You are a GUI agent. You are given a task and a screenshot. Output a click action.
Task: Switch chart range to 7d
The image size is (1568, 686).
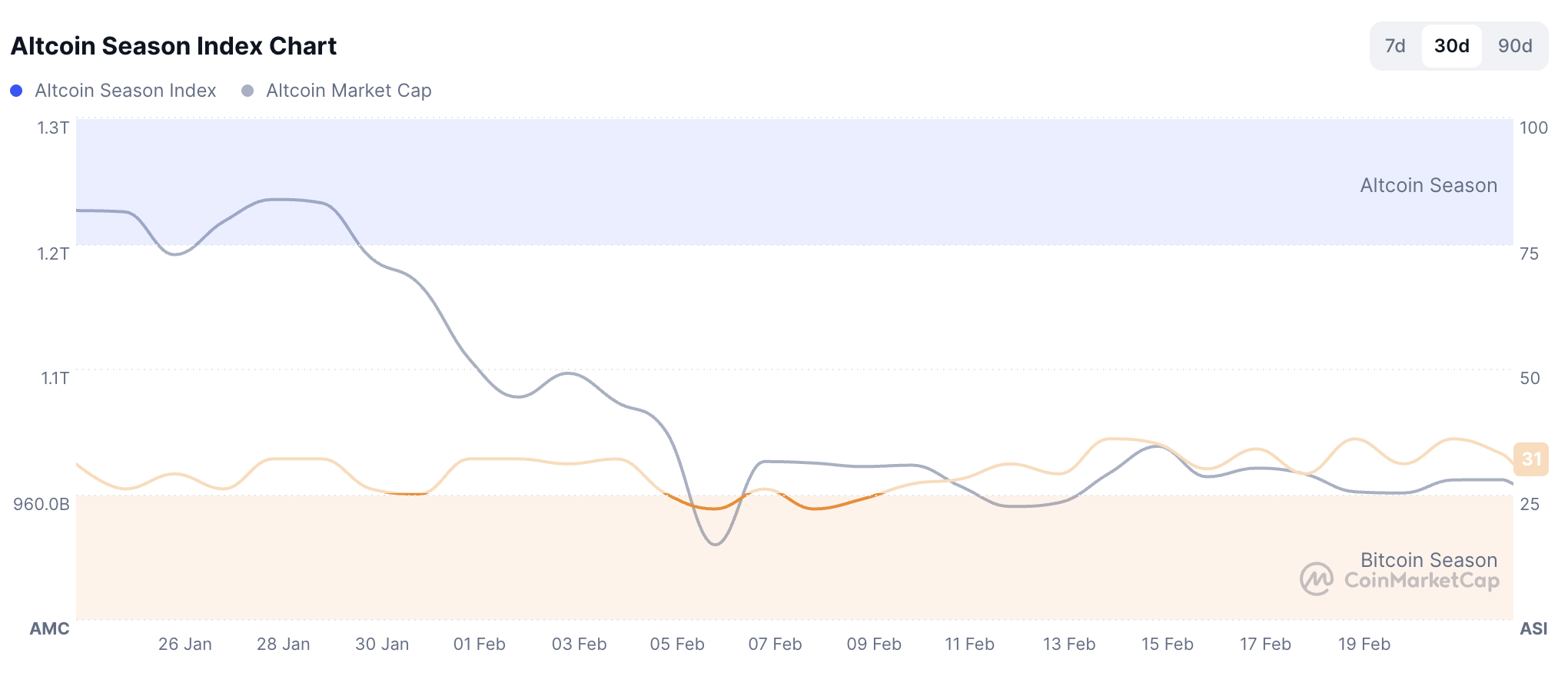1394,46
